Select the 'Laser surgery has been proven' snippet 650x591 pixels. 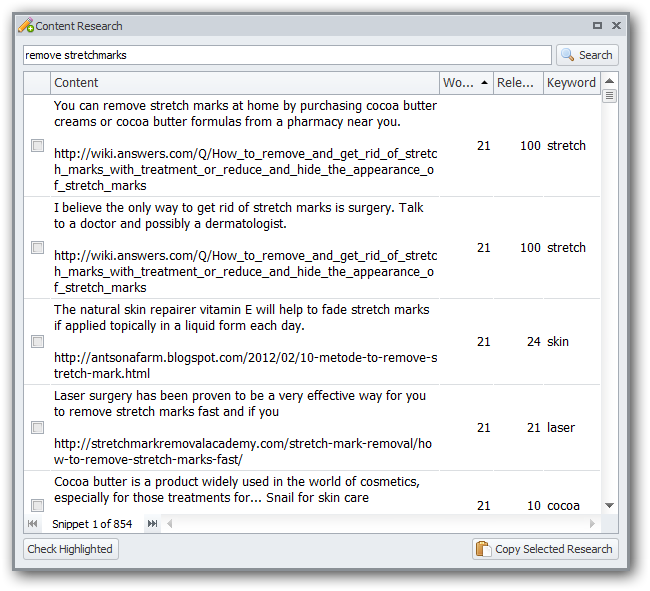pyautogui.click(x=240, y=404)
